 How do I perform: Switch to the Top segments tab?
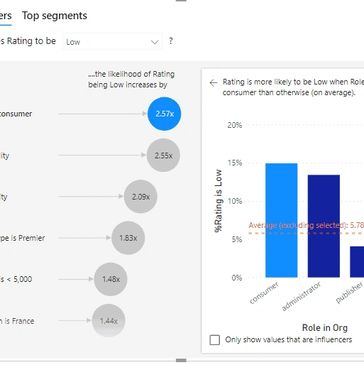tap(54, 16)
